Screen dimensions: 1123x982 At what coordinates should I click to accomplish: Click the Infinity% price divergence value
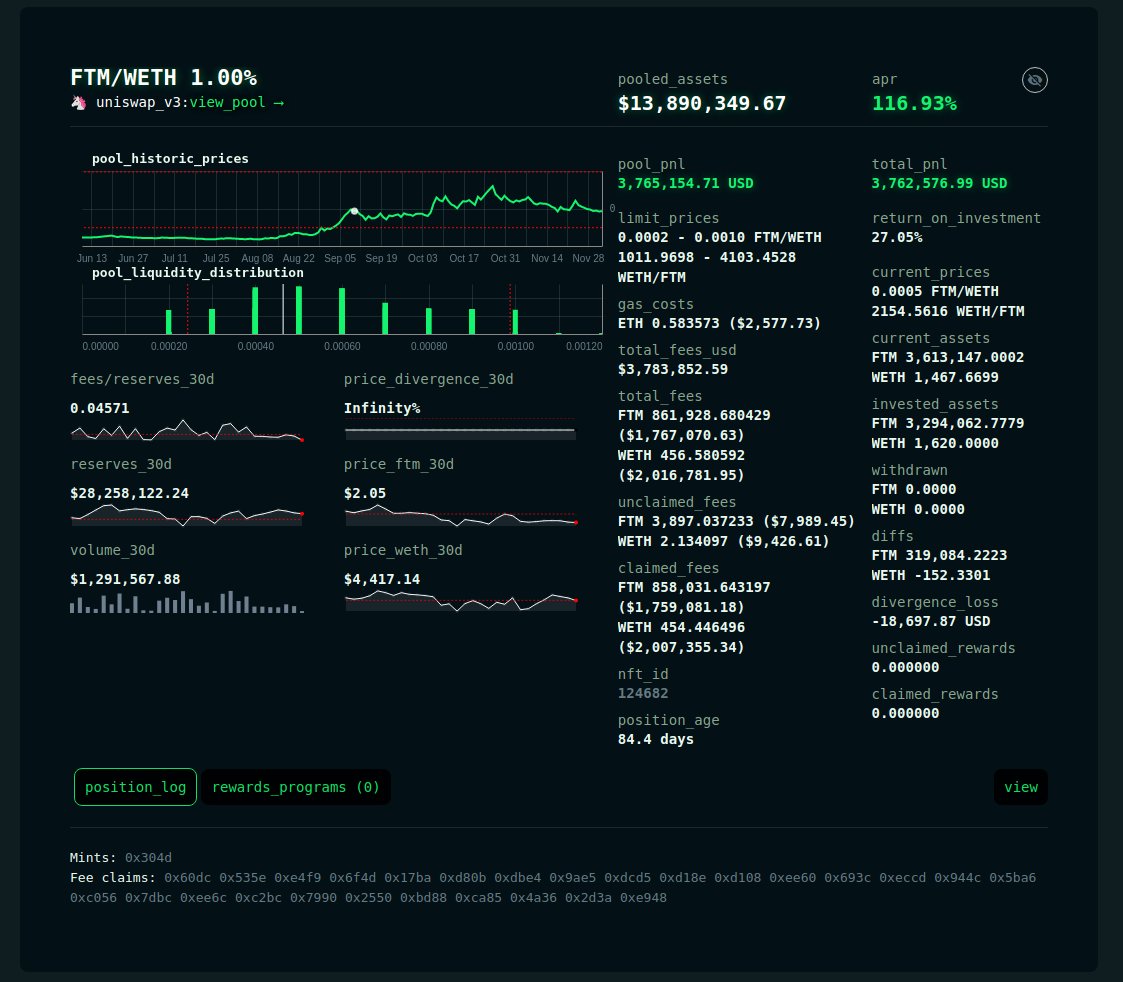tap(382, 408)
